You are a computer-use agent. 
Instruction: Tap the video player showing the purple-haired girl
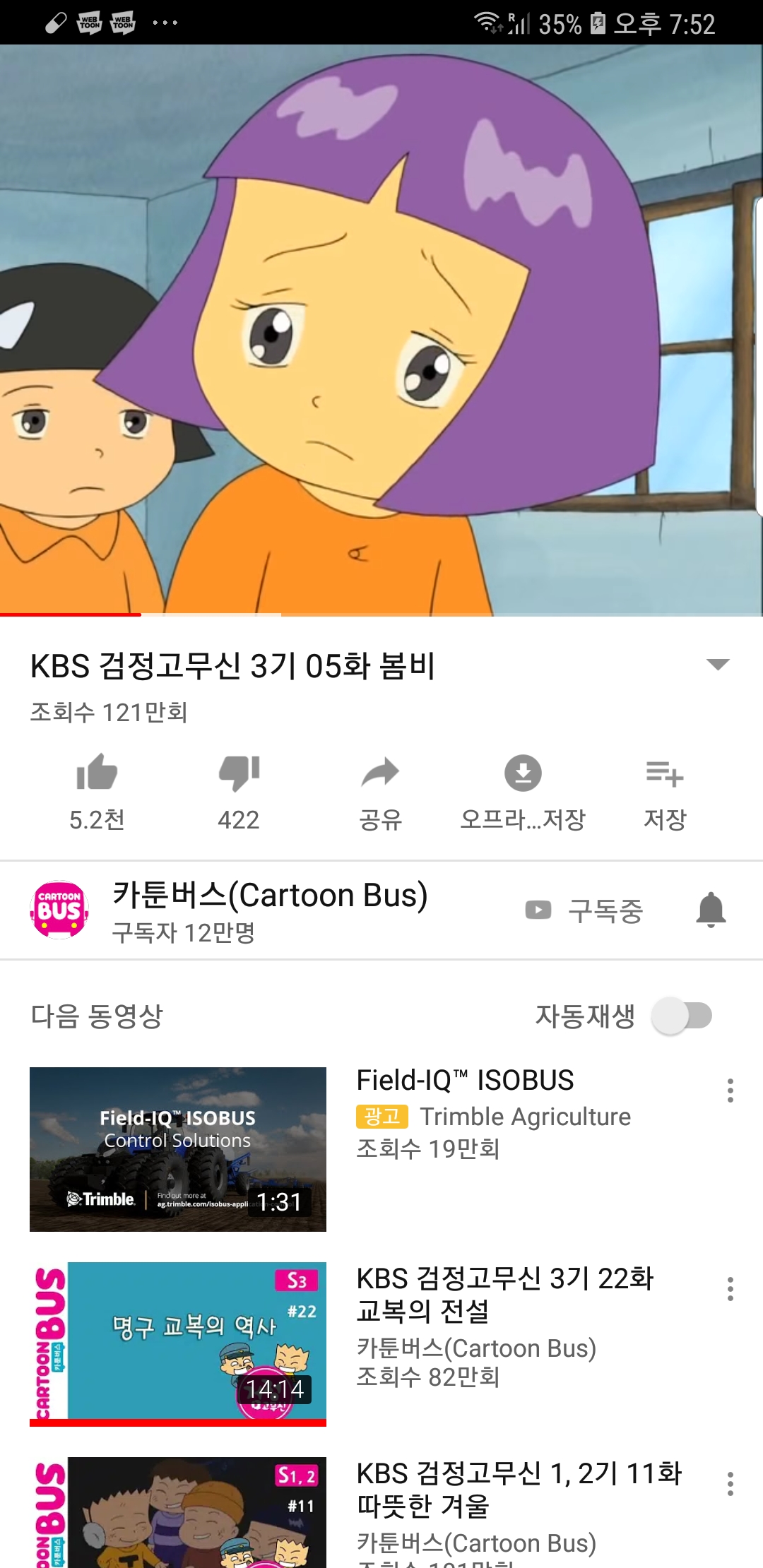coord(381,330)
